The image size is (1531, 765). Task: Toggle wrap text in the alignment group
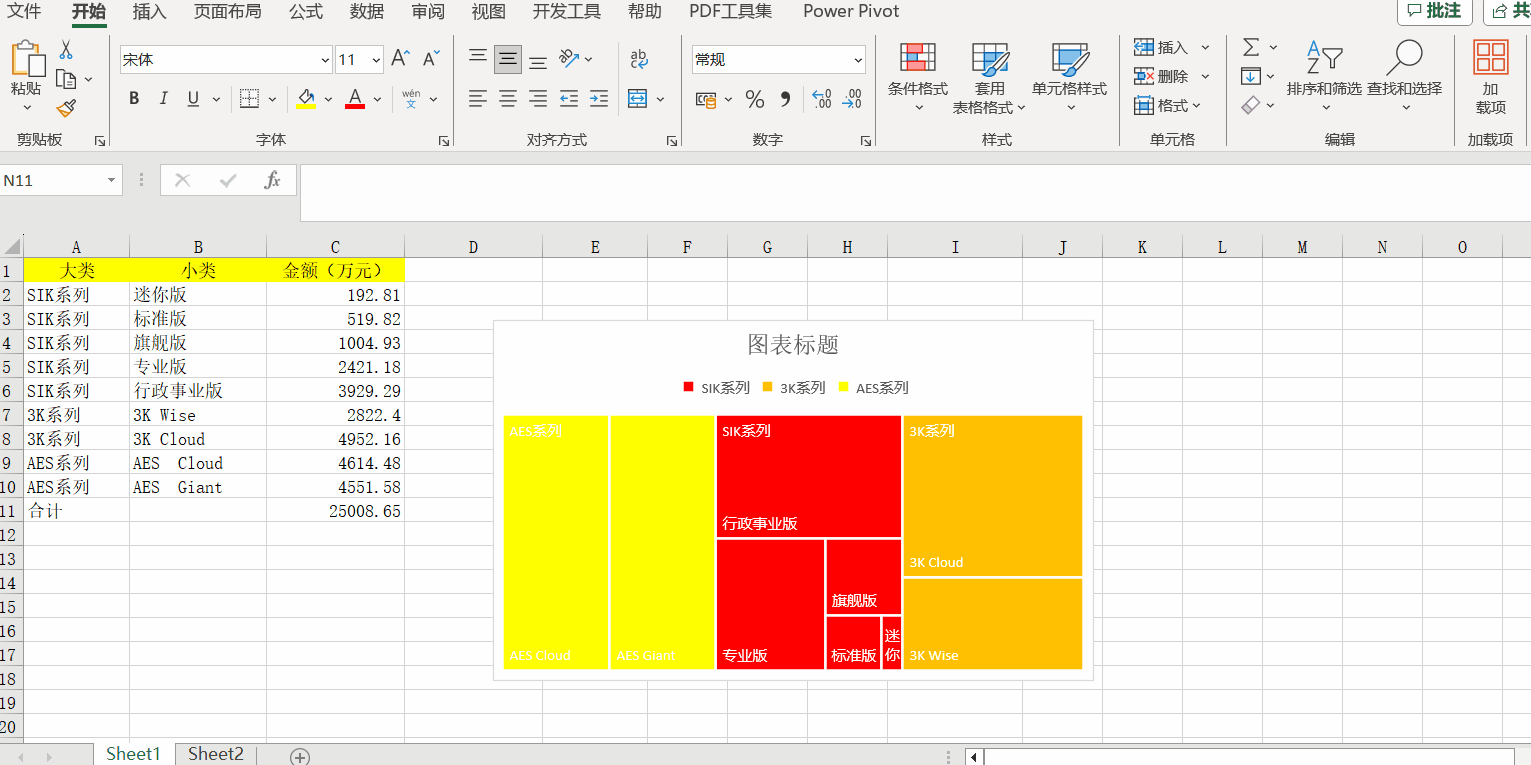tap(637, 59)
